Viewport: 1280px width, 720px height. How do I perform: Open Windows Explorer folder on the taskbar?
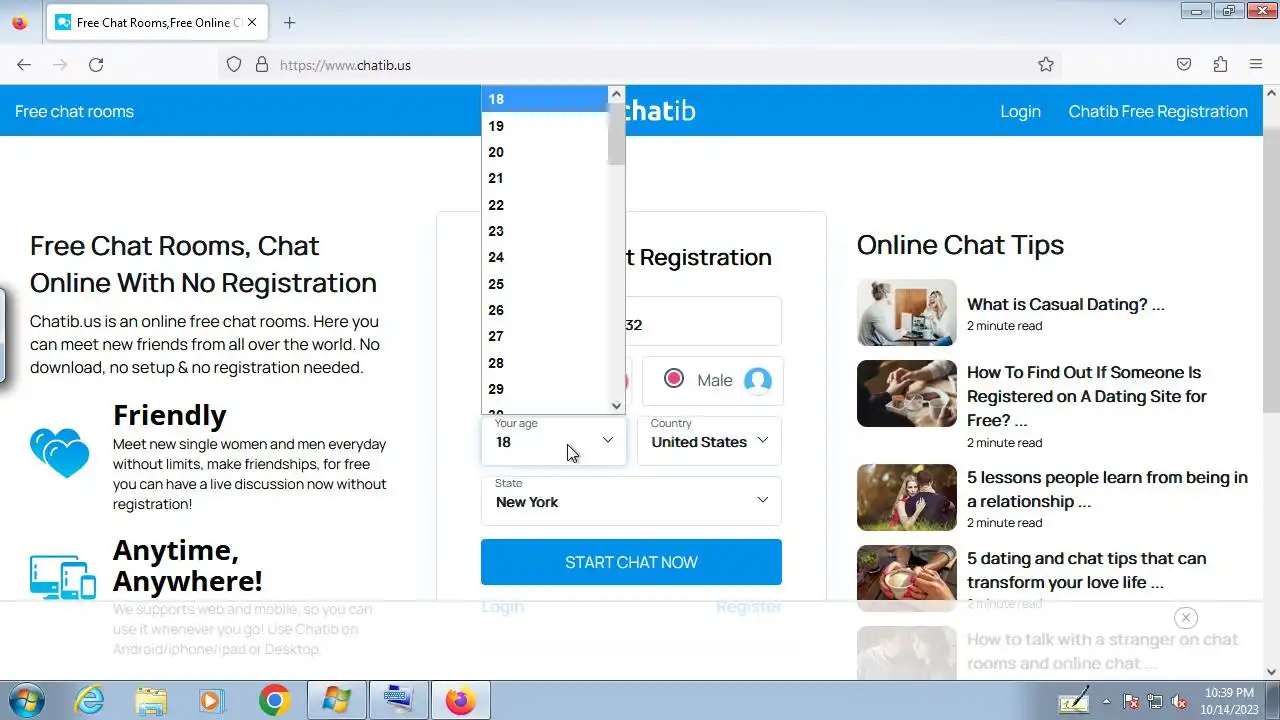coord(151,700)
